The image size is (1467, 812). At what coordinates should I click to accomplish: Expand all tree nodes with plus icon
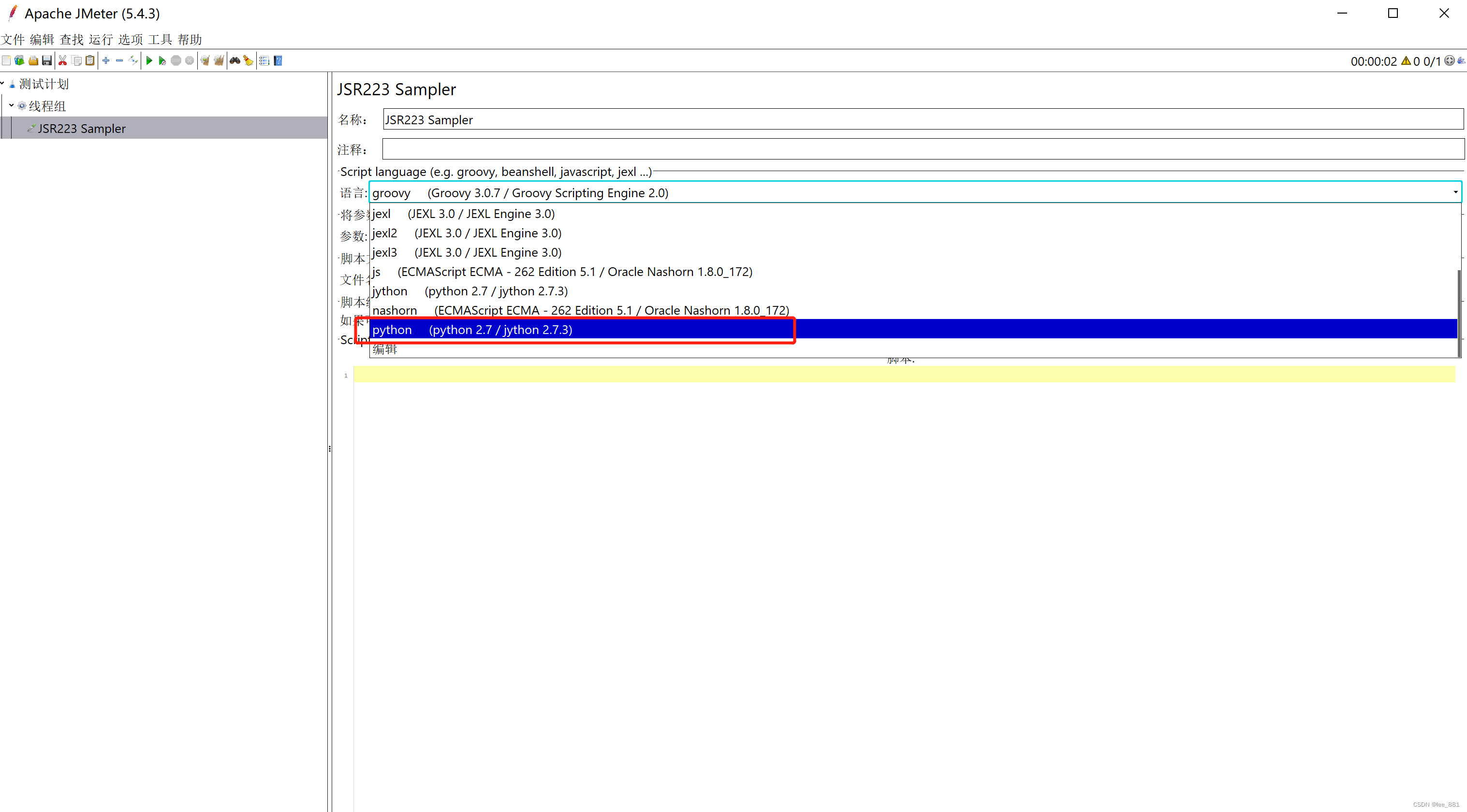(106, 60)
